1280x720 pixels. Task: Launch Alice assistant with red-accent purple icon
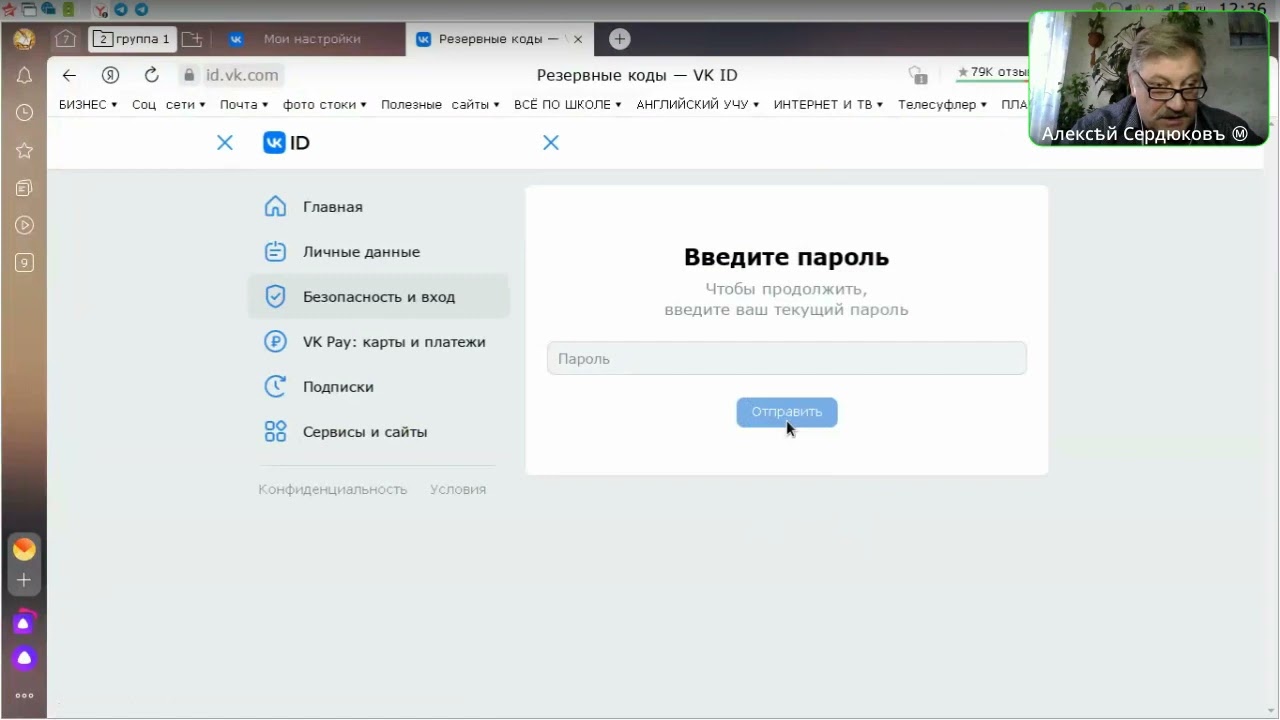24,622
